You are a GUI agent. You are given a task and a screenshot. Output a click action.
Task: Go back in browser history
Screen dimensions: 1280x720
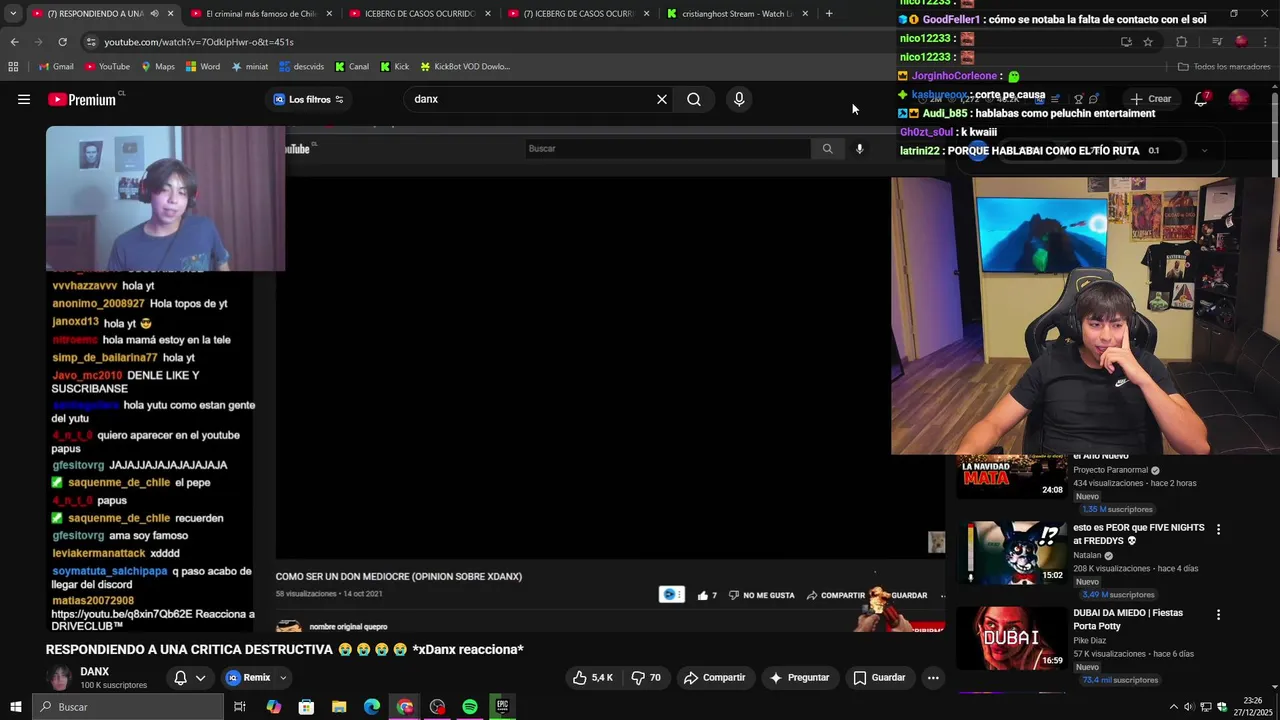14,42
